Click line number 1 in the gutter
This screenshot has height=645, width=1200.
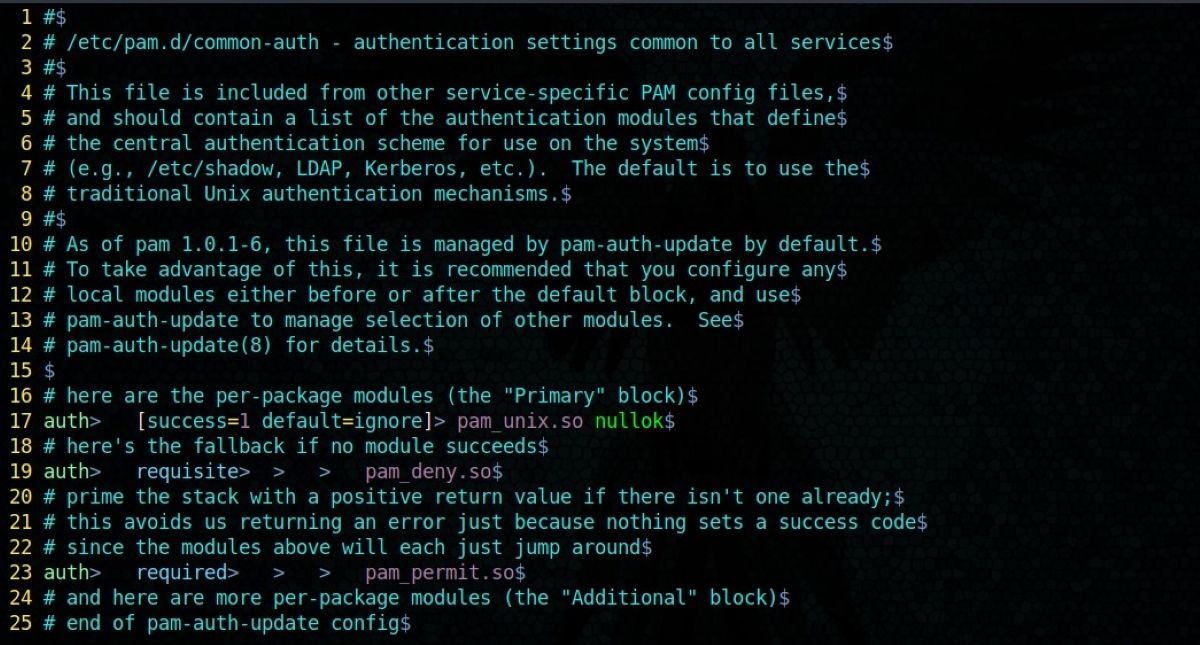point(26,17)
